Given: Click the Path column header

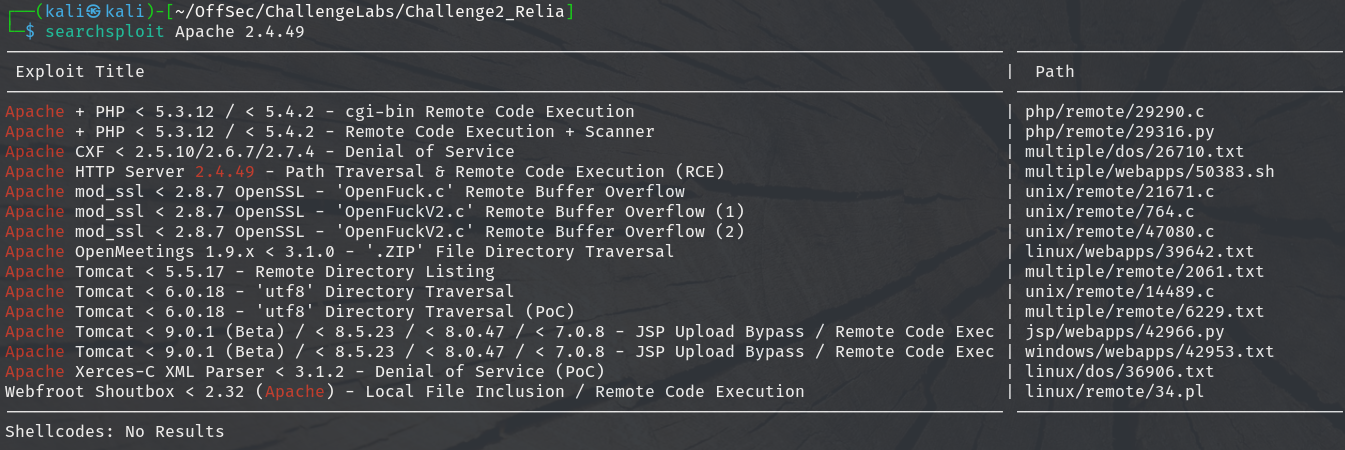Looking at the screenshot, I should click(1055, 72).
